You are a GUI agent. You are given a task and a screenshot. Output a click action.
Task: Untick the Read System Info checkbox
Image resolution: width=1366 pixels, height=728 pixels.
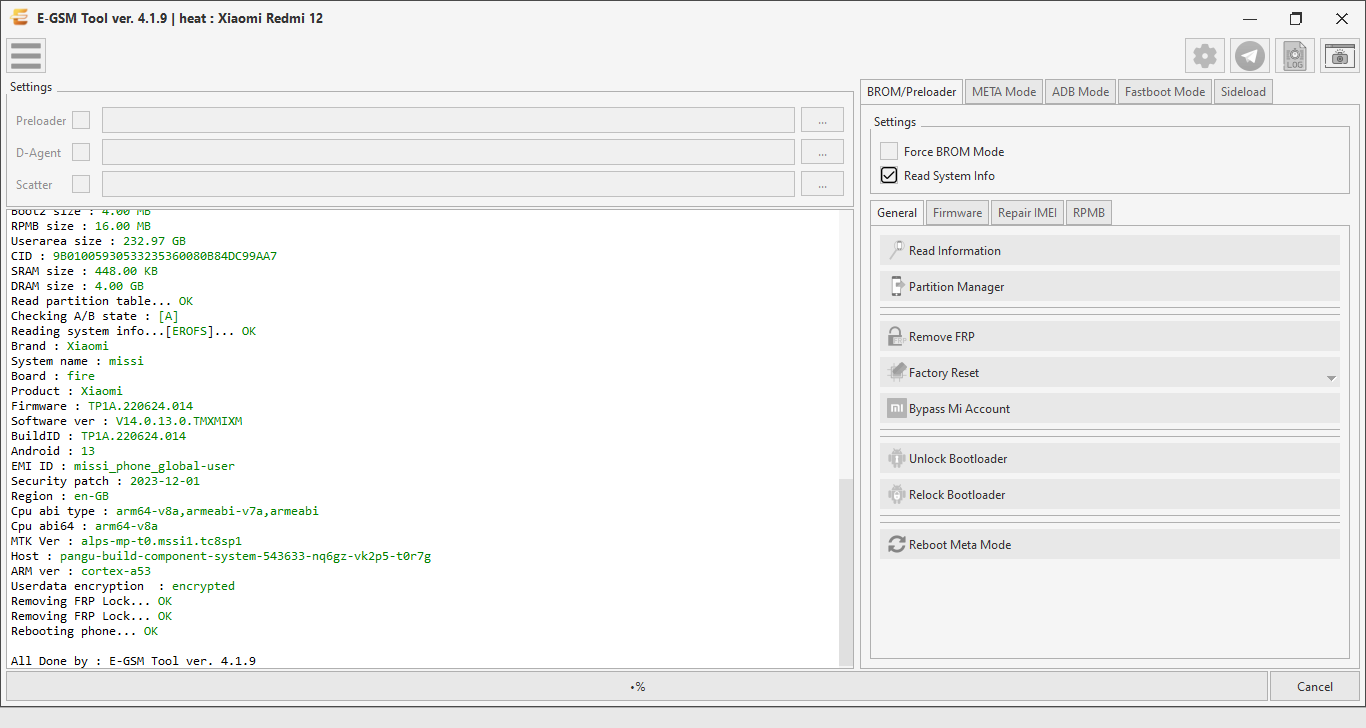[x=889, y=175]
